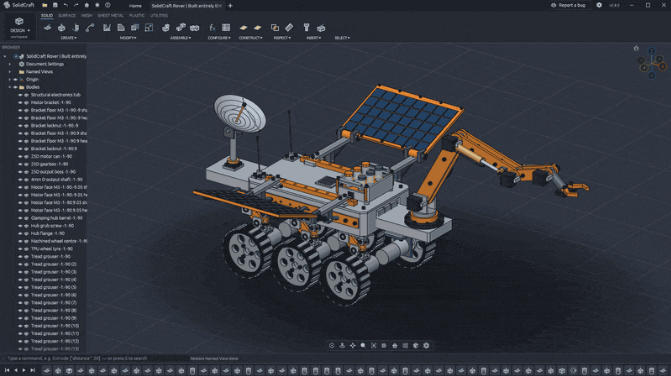671x376 pixels.
Task: Click the Redo arrow in the title bar
Action: pos(76,6)
